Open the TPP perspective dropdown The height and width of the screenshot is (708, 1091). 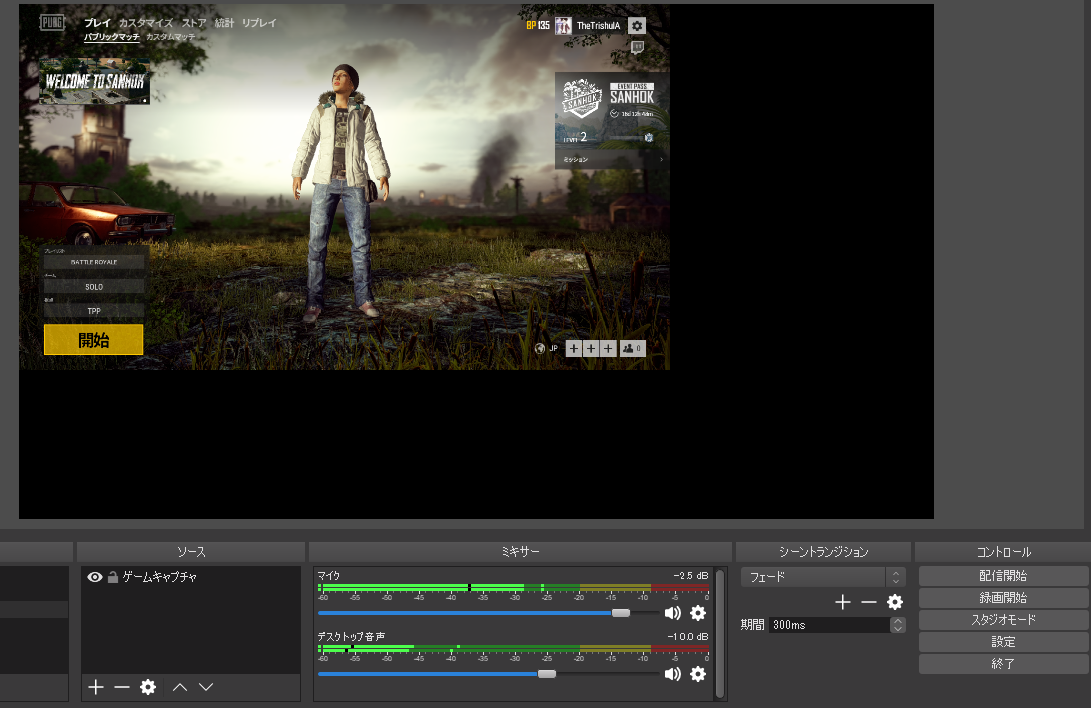coord(94,311)
